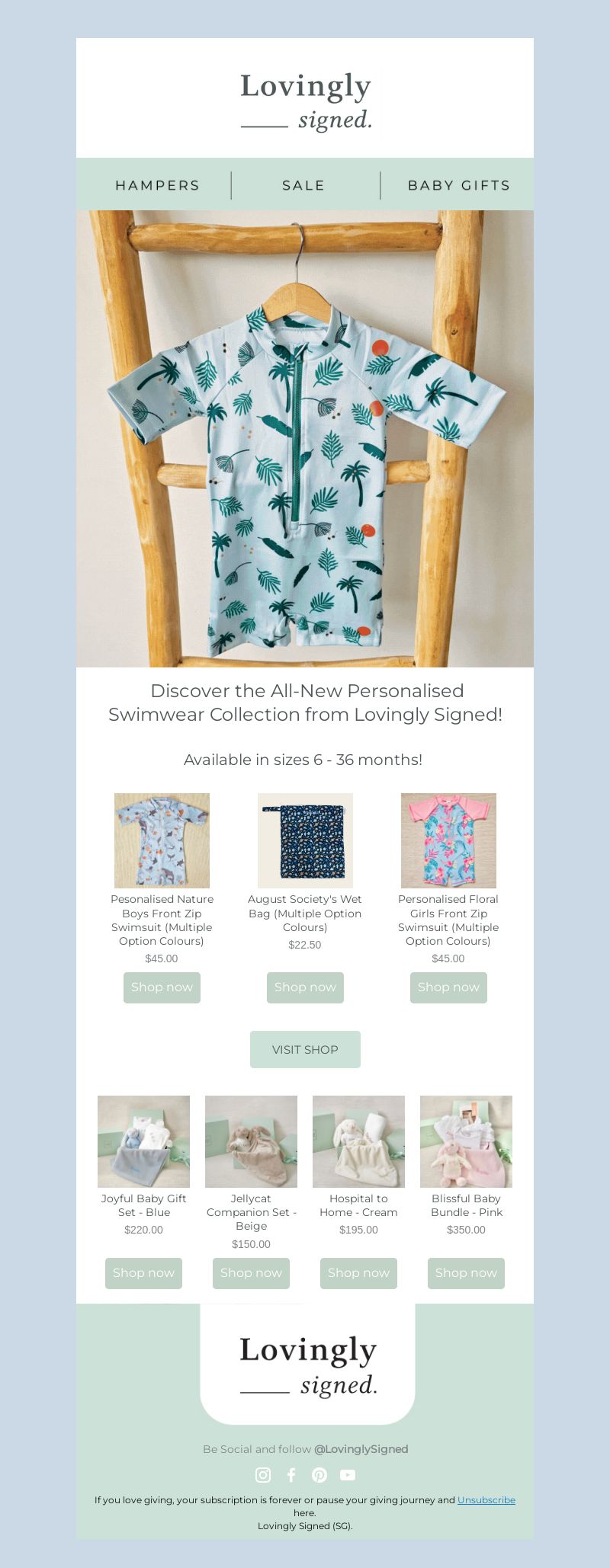Open the Hospital to Home Cream thumbnail

click(358, 1141)
